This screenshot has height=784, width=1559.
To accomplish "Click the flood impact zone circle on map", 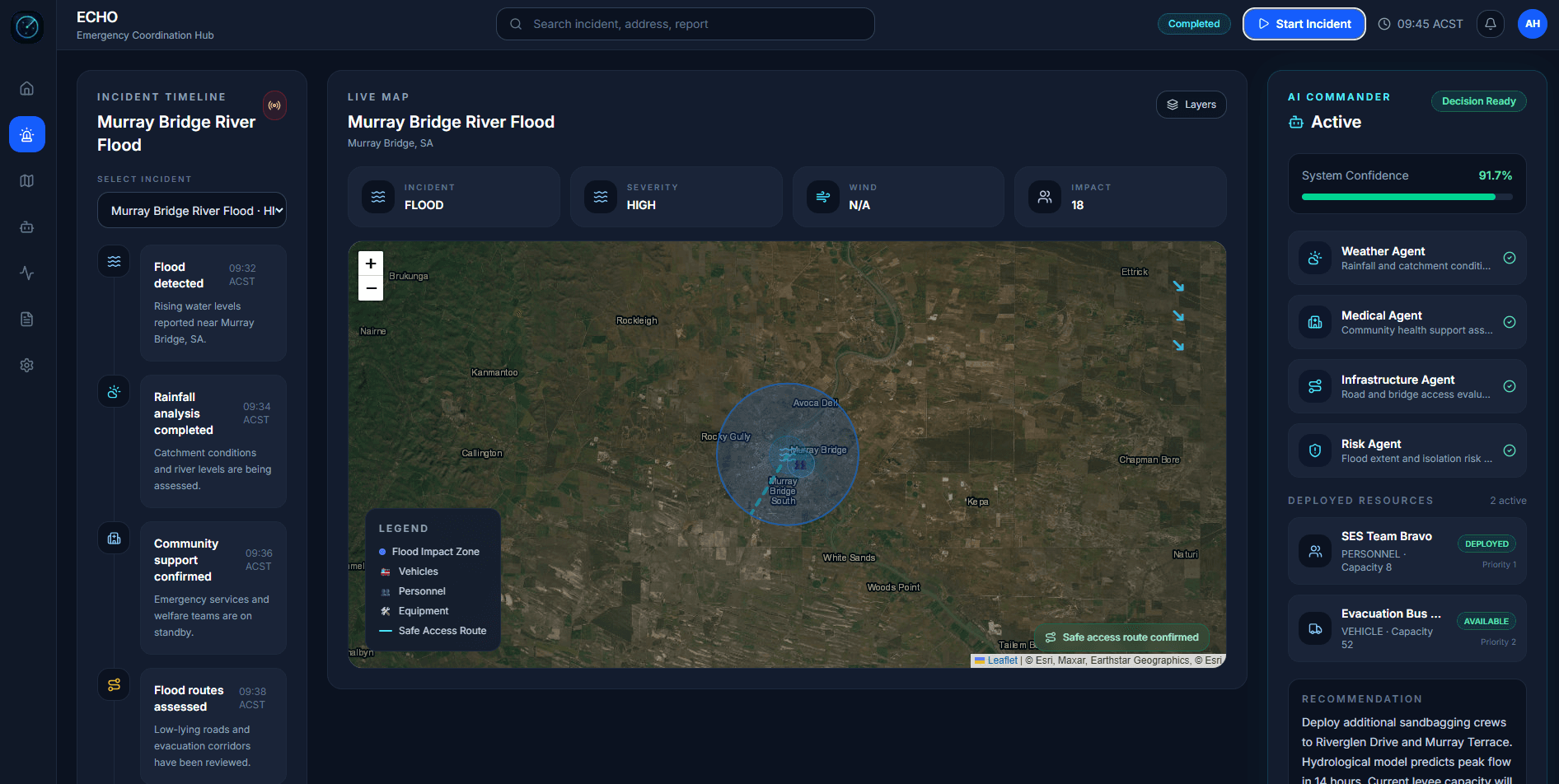I will pos(788,455).
